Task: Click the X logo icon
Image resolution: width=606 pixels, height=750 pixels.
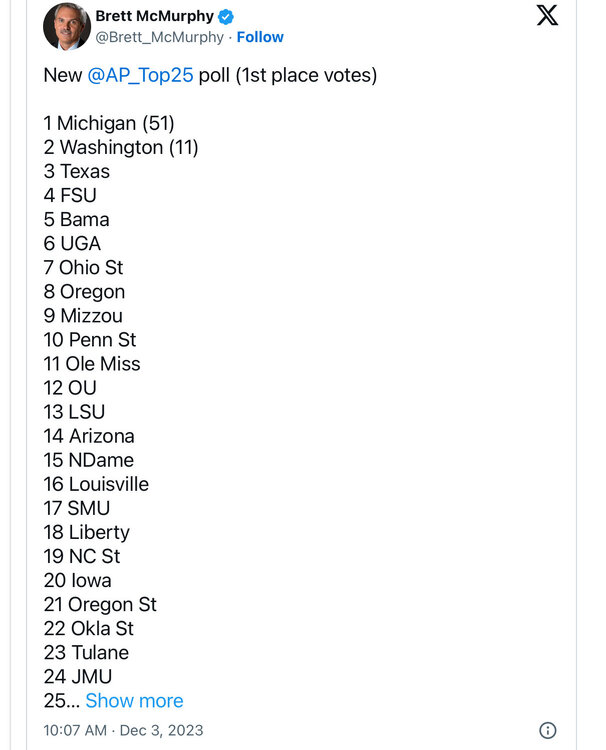Action: 547,15
